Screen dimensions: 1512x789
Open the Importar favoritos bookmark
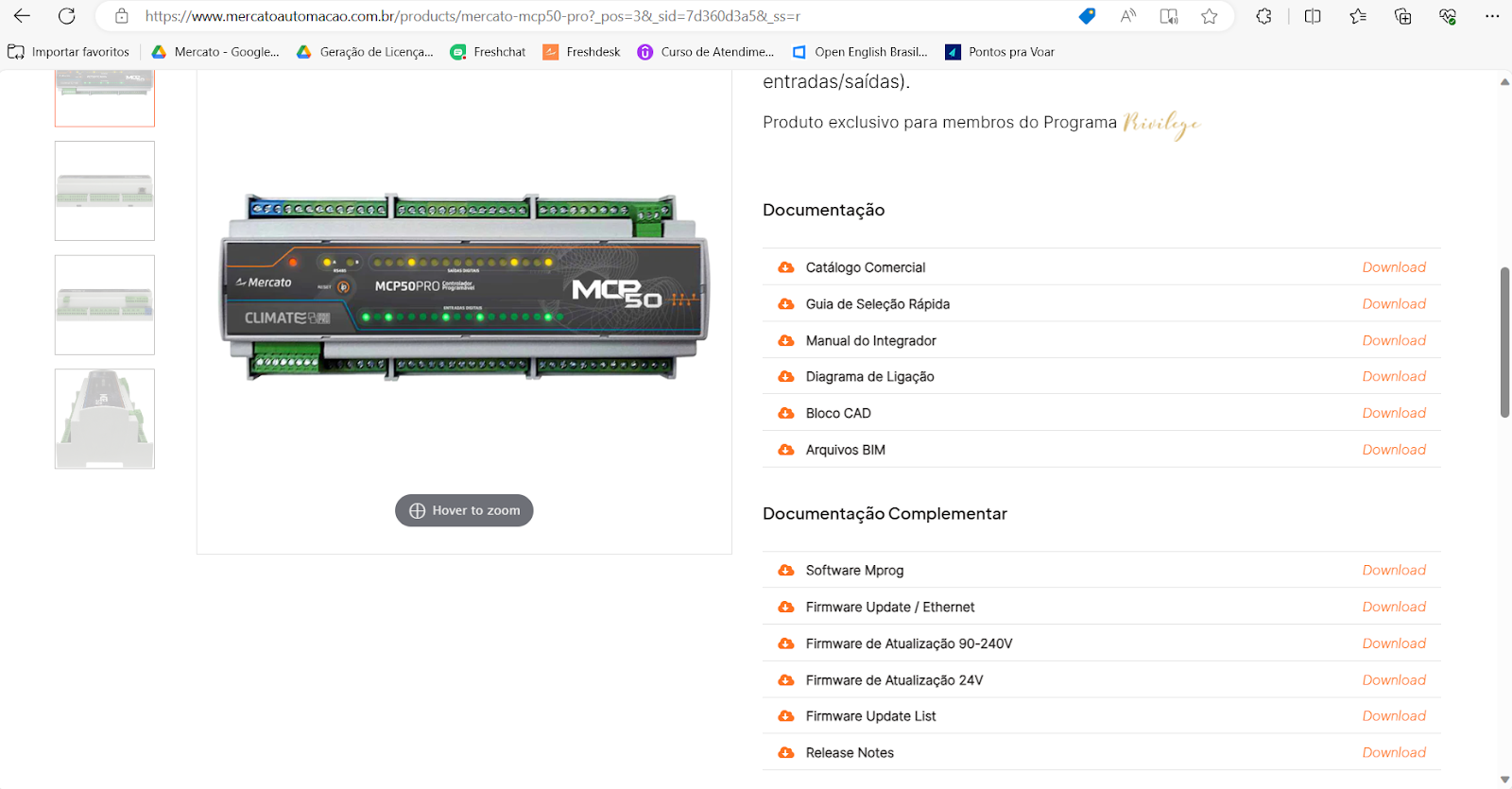pyautogui.click(x=69, y=52)
